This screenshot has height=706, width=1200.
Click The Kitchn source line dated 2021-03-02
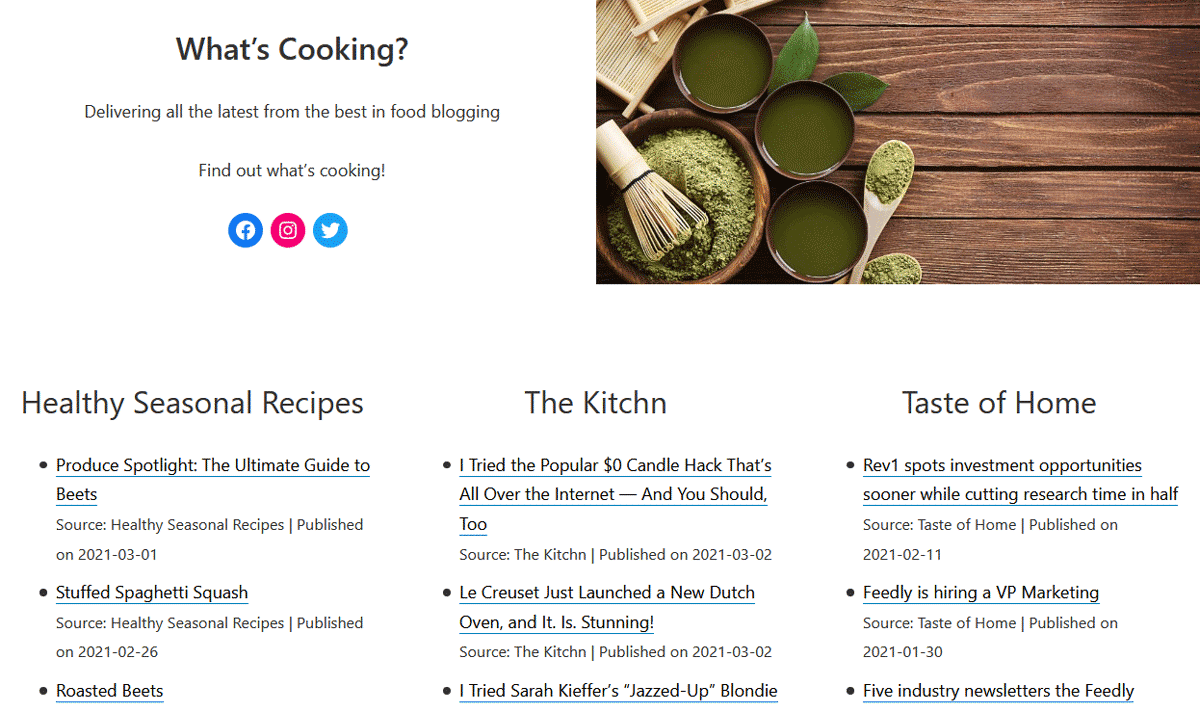(x=615, y=554)
